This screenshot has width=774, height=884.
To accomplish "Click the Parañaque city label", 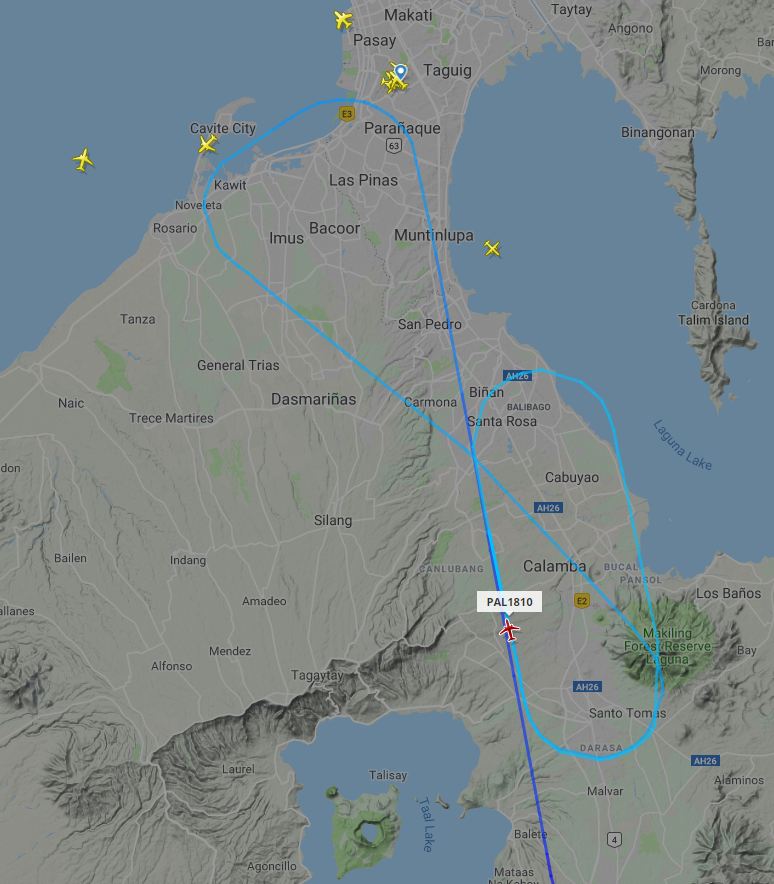I will 402,128.
